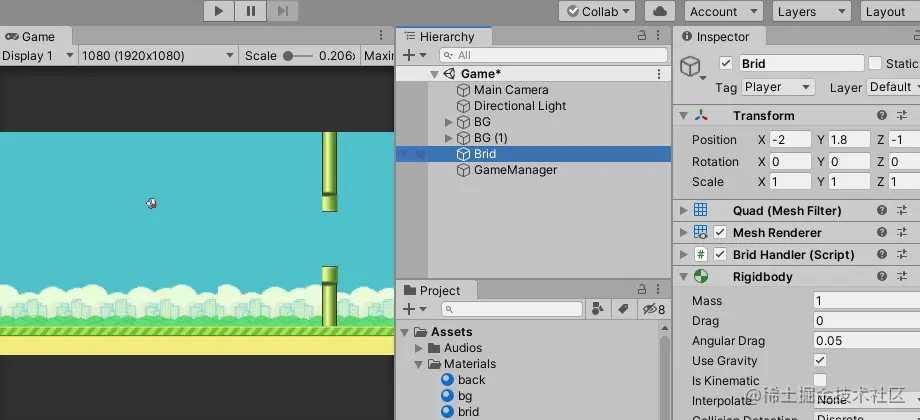Toggle the Hierarchy panel lock icon
The height and width of the screenshot is (420, 920).
[642, 36]
